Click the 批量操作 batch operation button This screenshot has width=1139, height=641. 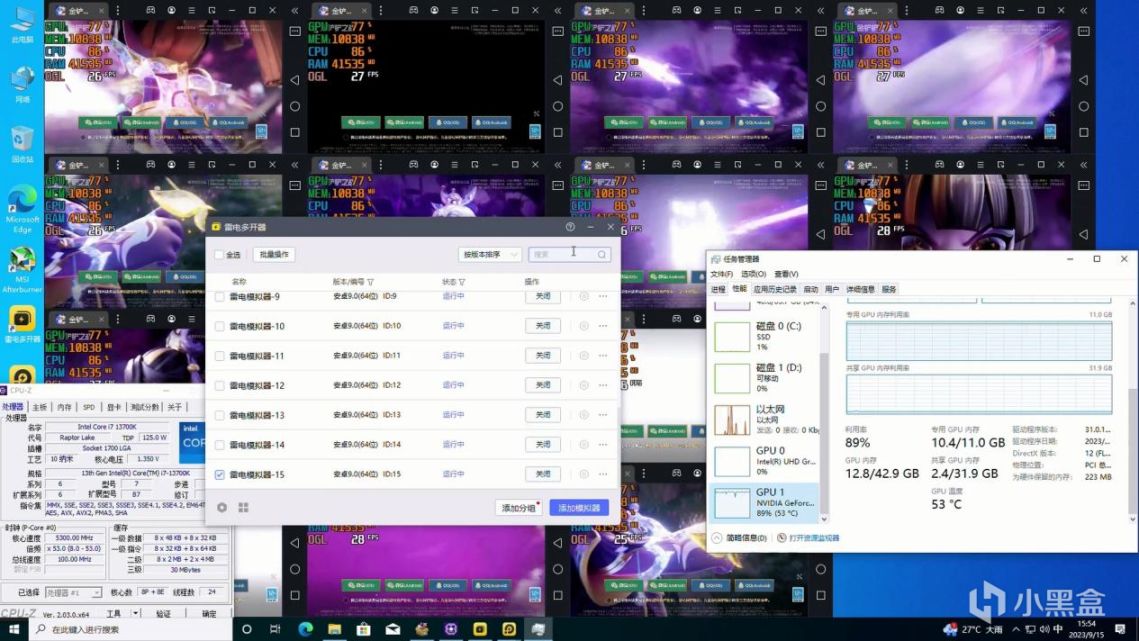click(274, 254)
